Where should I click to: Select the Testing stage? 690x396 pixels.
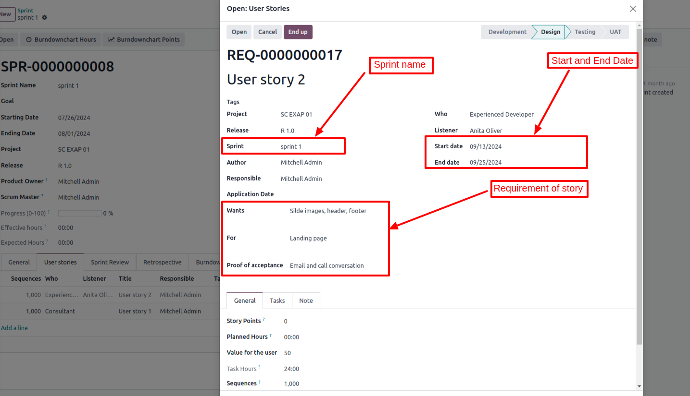(x=584, y=32)
